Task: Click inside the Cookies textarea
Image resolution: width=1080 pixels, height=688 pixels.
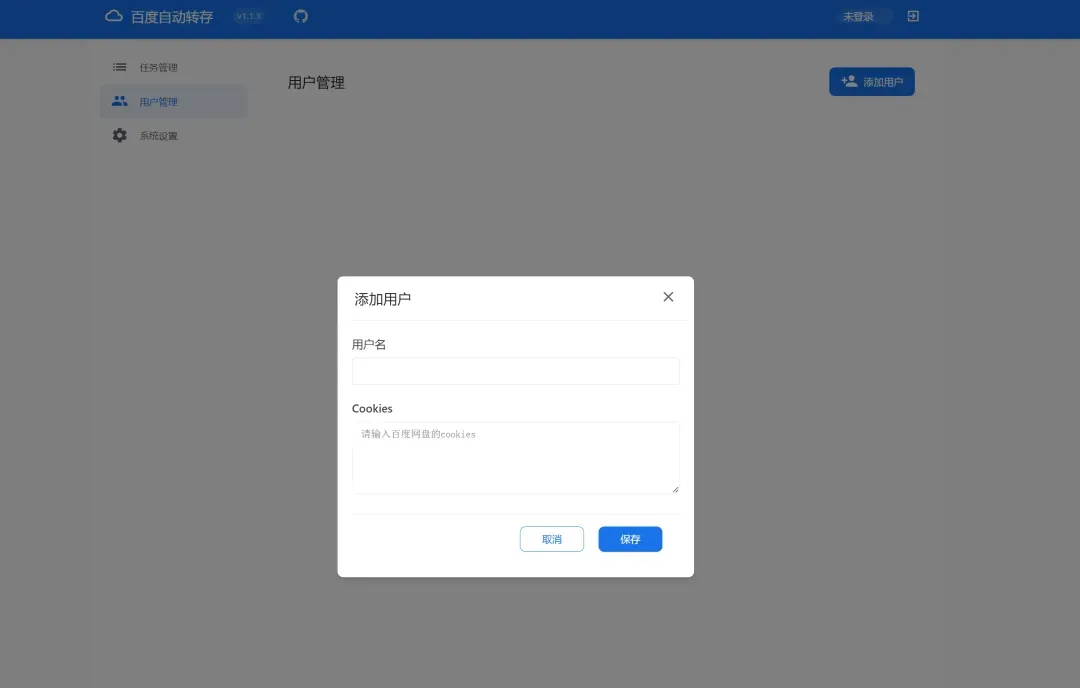Action: pyautogui.click(x=515, y=457)
